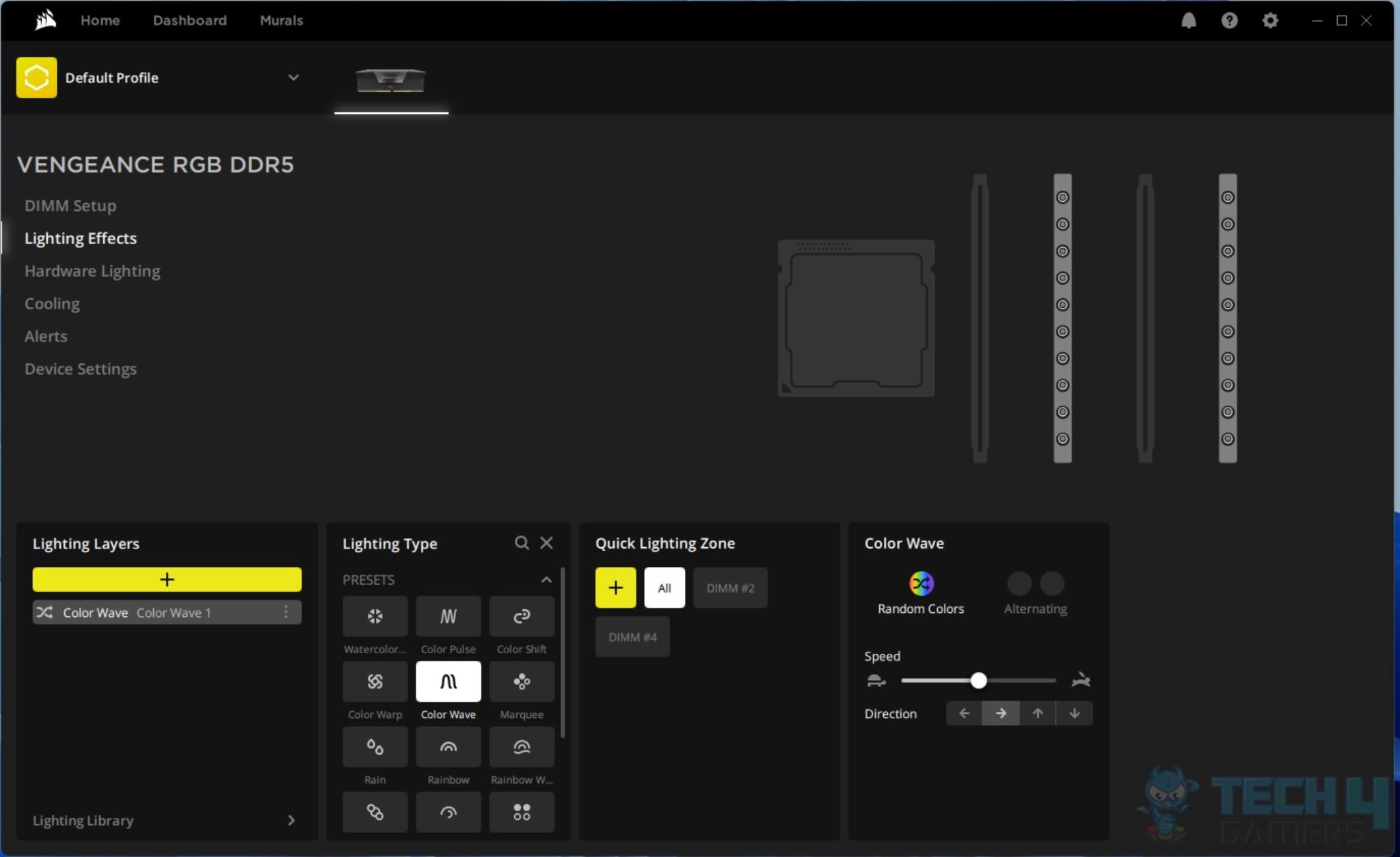This screenshot has height=857, width=1400.
Task: Click the yellow Default Profile hexagon icon
Action: click(x=37, y=77)
